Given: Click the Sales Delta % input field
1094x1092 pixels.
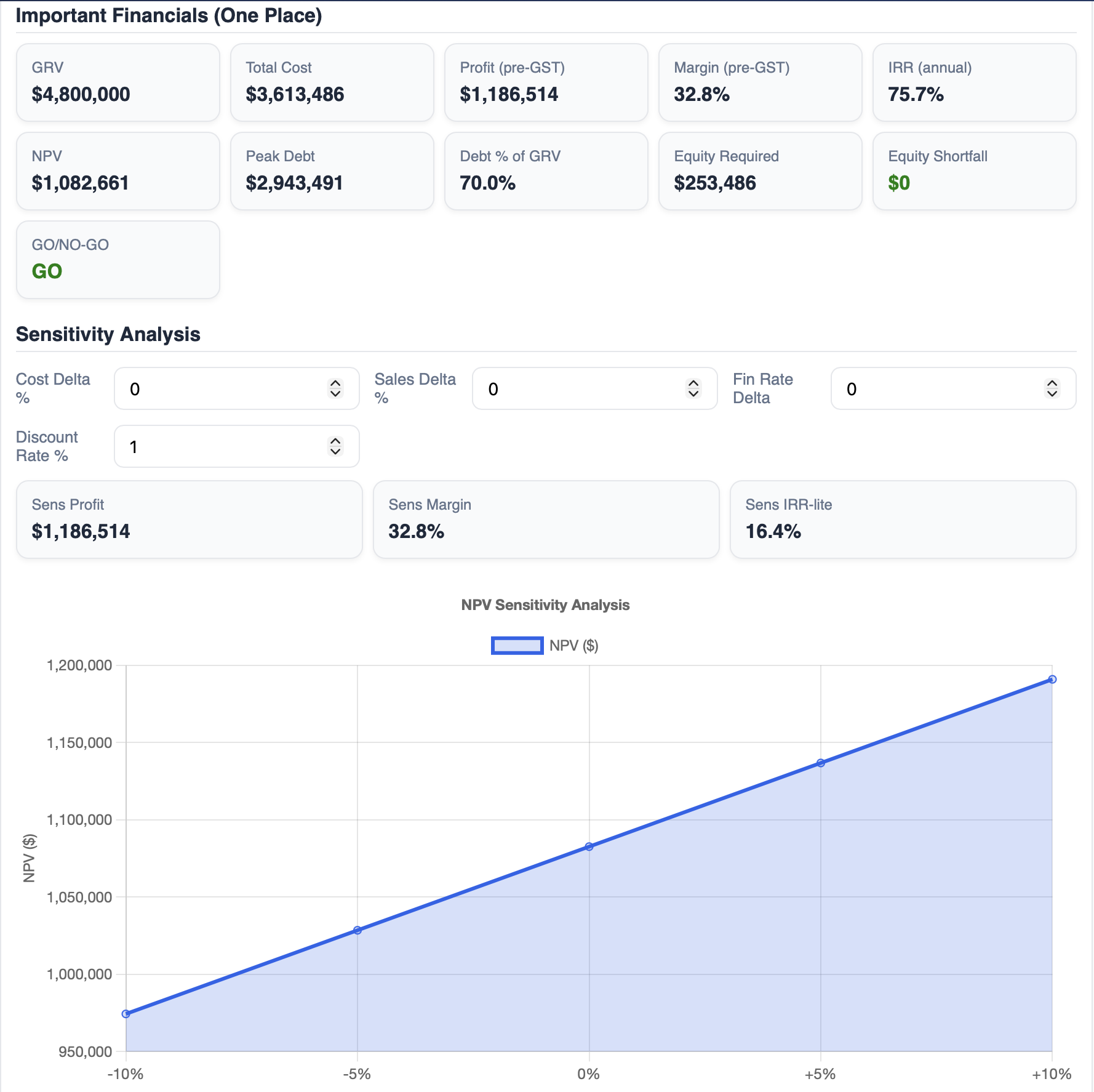Looking at the screenshot, I should [x=594, y=388].
